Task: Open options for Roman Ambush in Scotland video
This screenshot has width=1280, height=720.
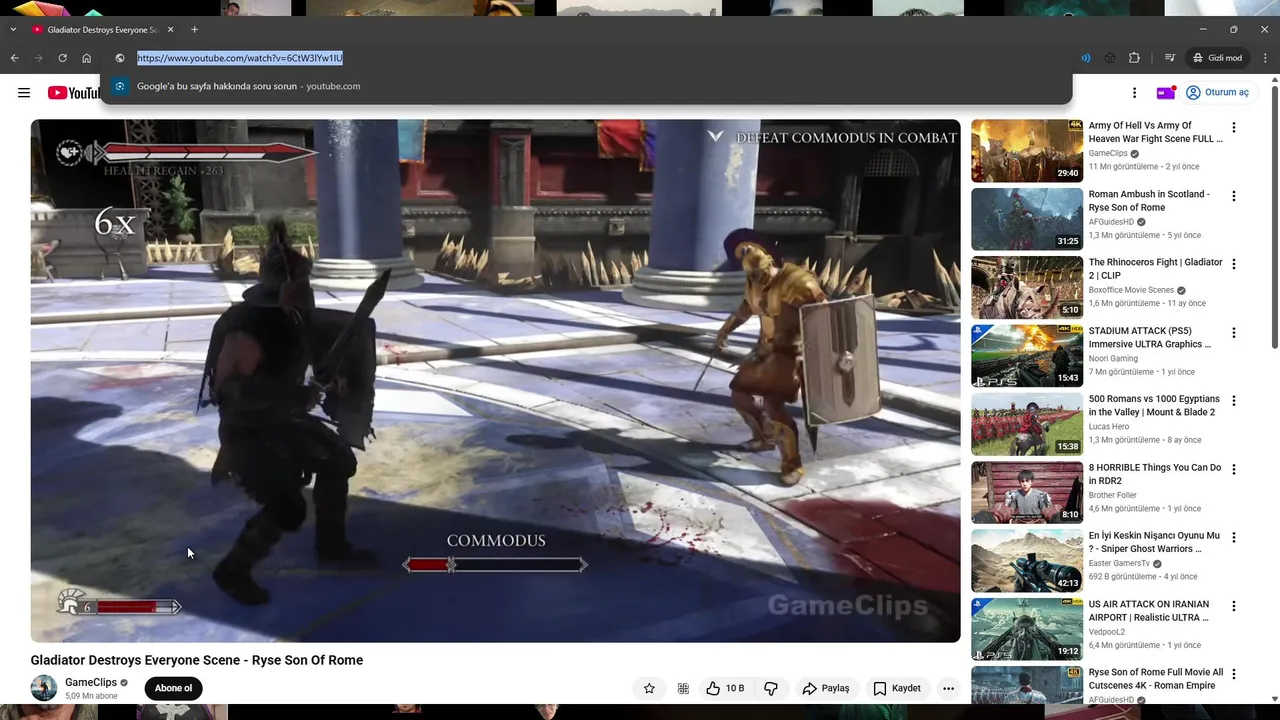Action: click(1233, 196)
